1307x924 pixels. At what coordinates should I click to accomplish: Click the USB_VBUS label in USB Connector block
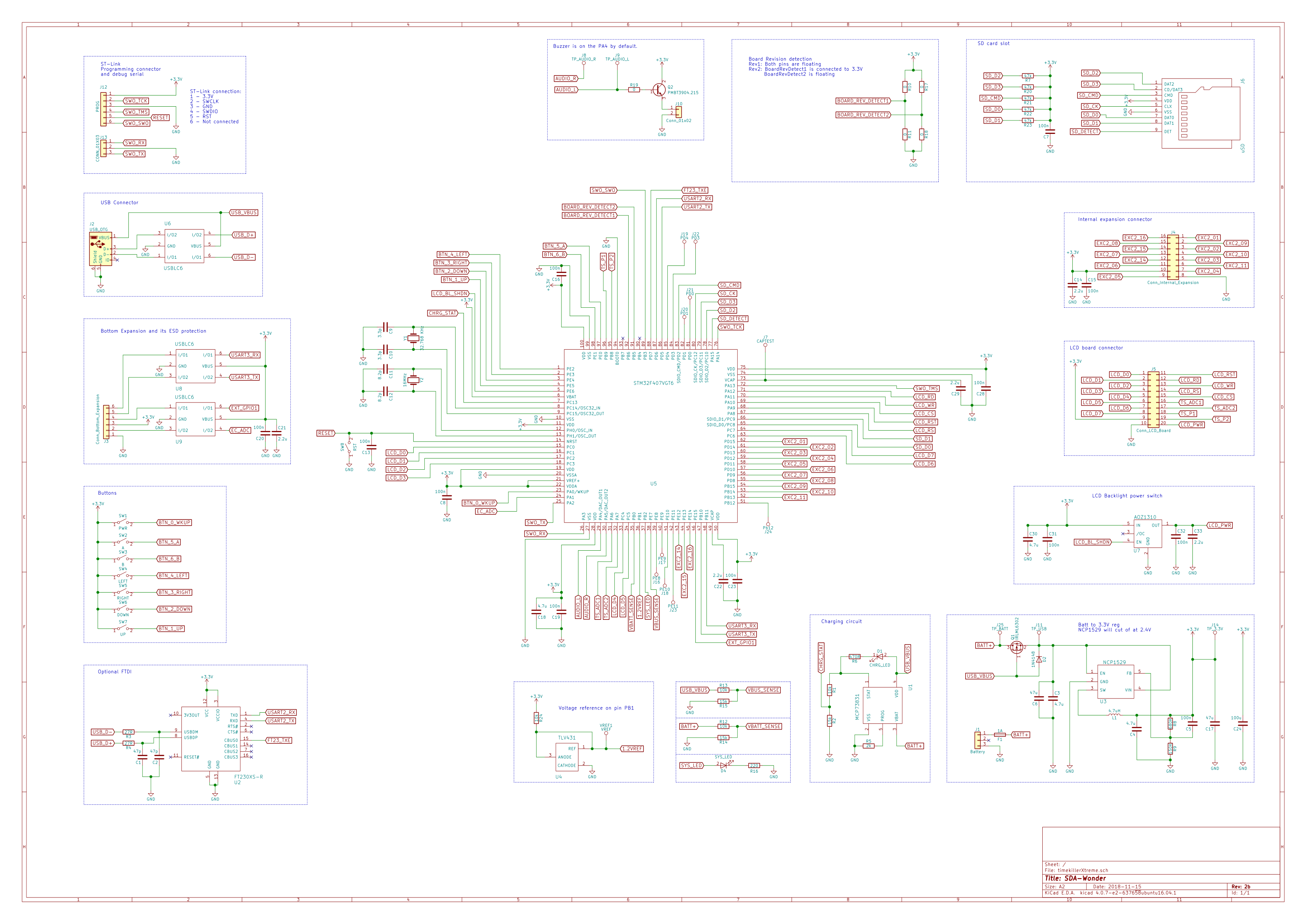(244, 213)
